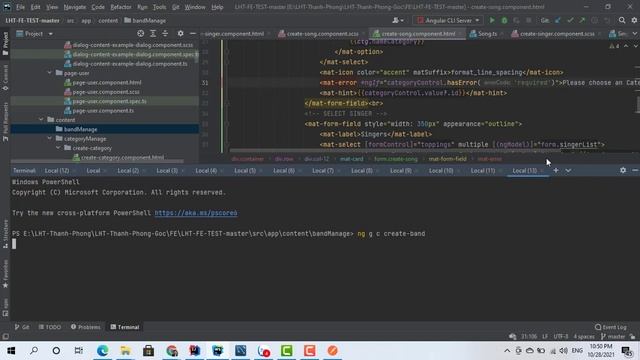
Task: Click the form.create-song breadcrumb
Action: pos(396,159)
